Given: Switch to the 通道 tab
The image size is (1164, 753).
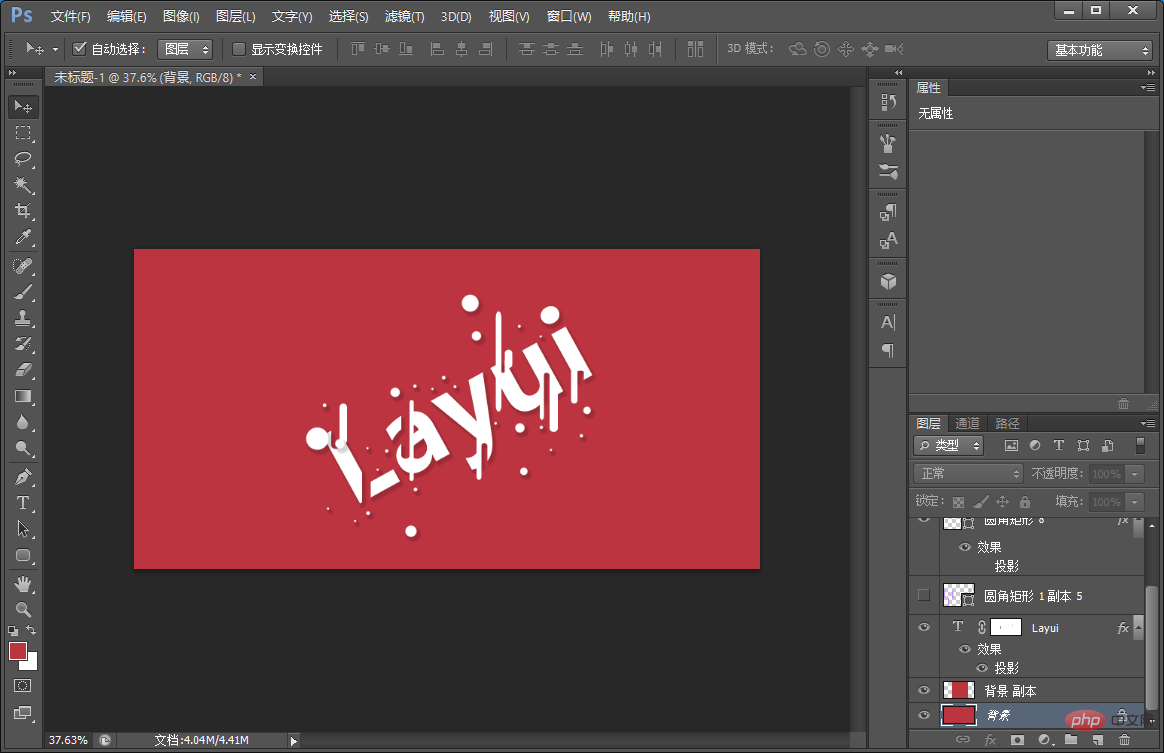Looking at the screenshot, I should [967, 423].
